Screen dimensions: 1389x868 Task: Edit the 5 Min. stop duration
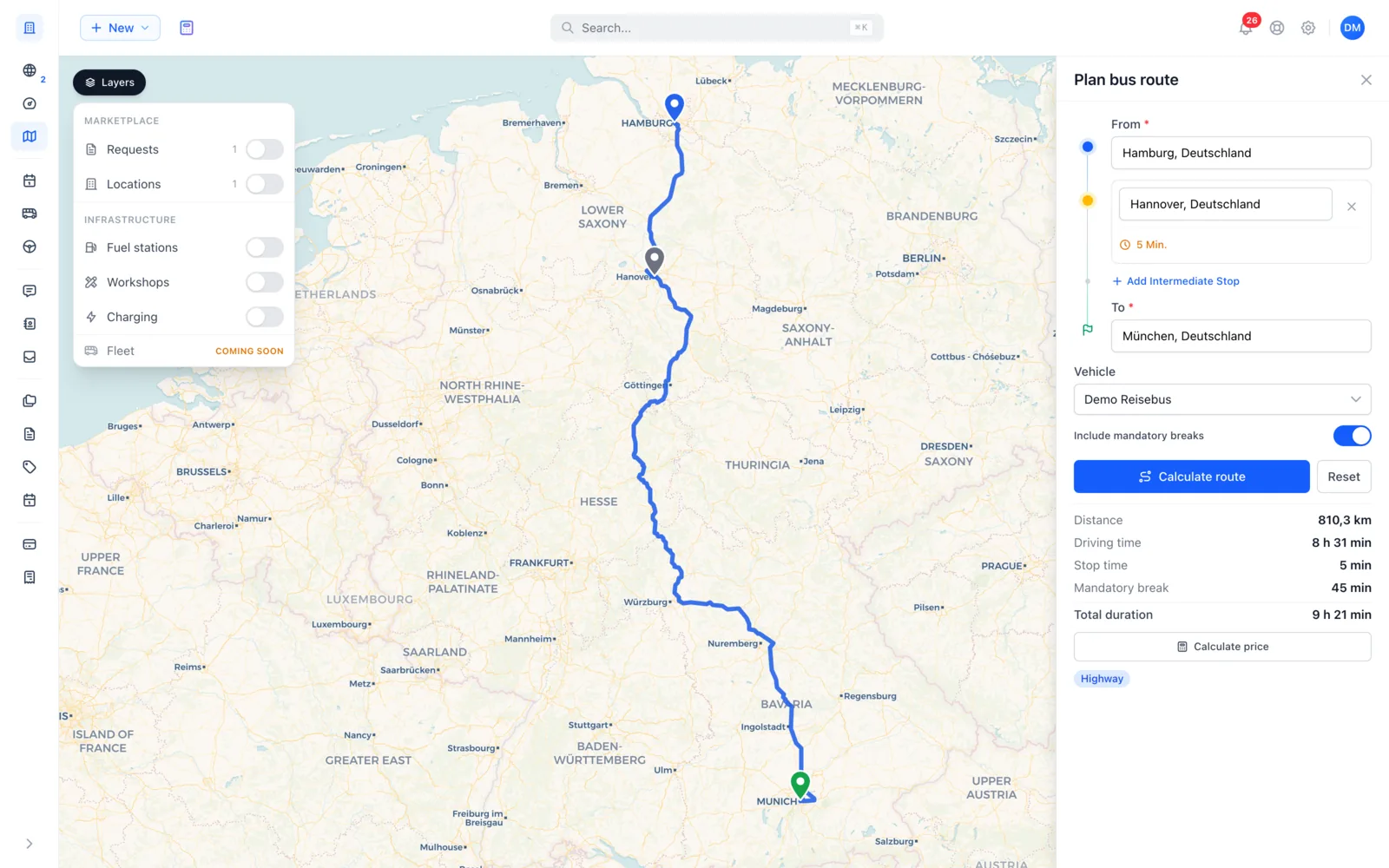click(x=1143, y=245)
